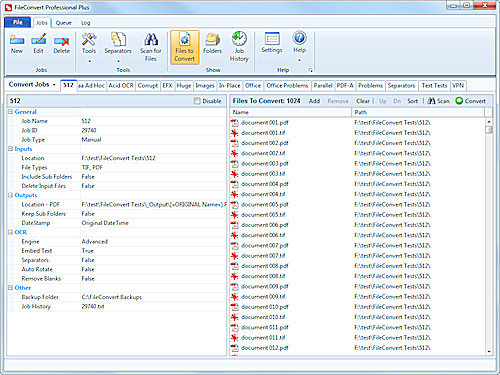Switch to the Queue ribbon tab

[x=63, y=23]
